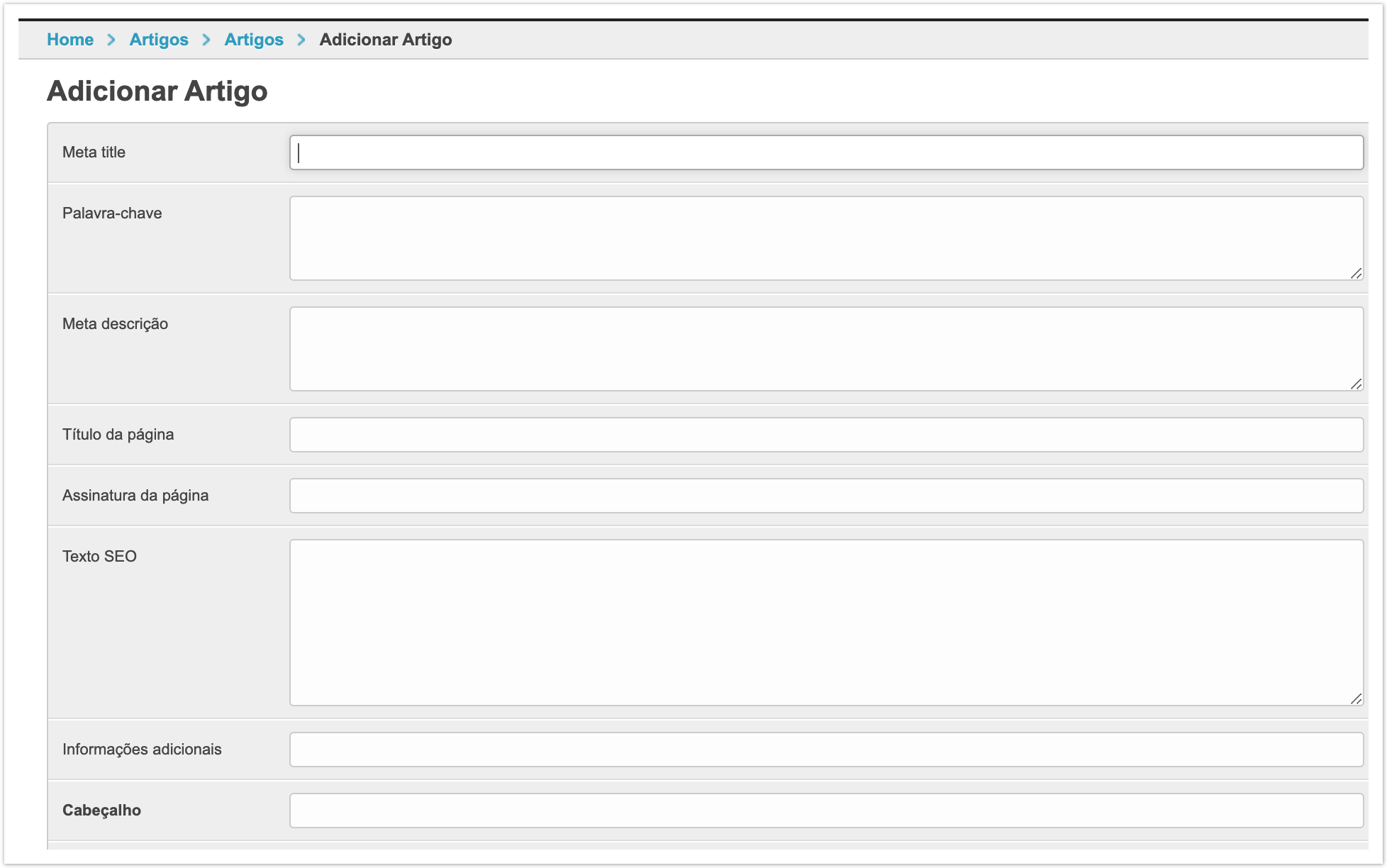Screen dimensions: 1387x868
Task: Click the Palavra-chave label
Action: 112,213
